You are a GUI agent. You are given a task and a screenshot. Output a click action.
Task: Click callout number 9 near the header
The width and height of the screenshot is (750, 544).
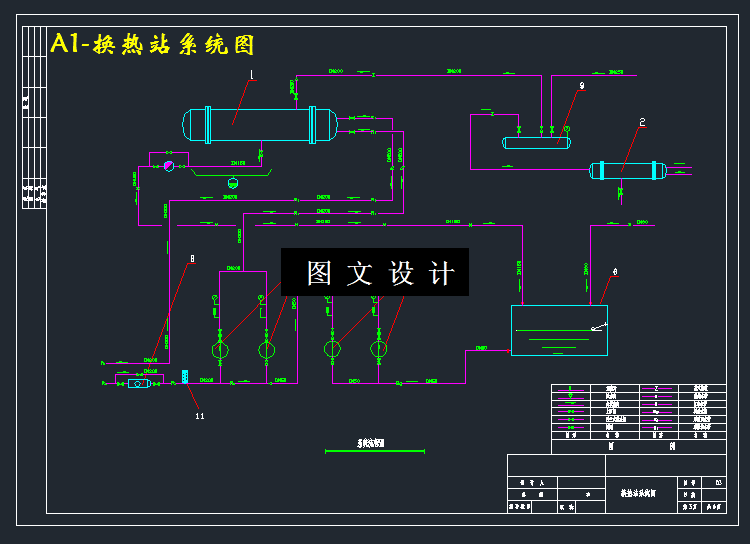pyautogui.click(x=582, y=86)
